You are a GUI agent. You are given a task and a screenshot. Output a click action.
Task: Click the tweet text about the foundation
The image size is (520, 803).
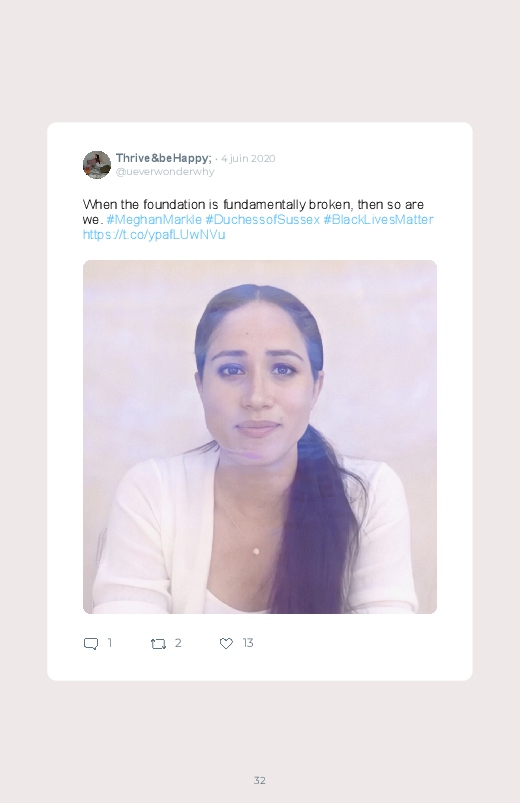coord(253,205)
